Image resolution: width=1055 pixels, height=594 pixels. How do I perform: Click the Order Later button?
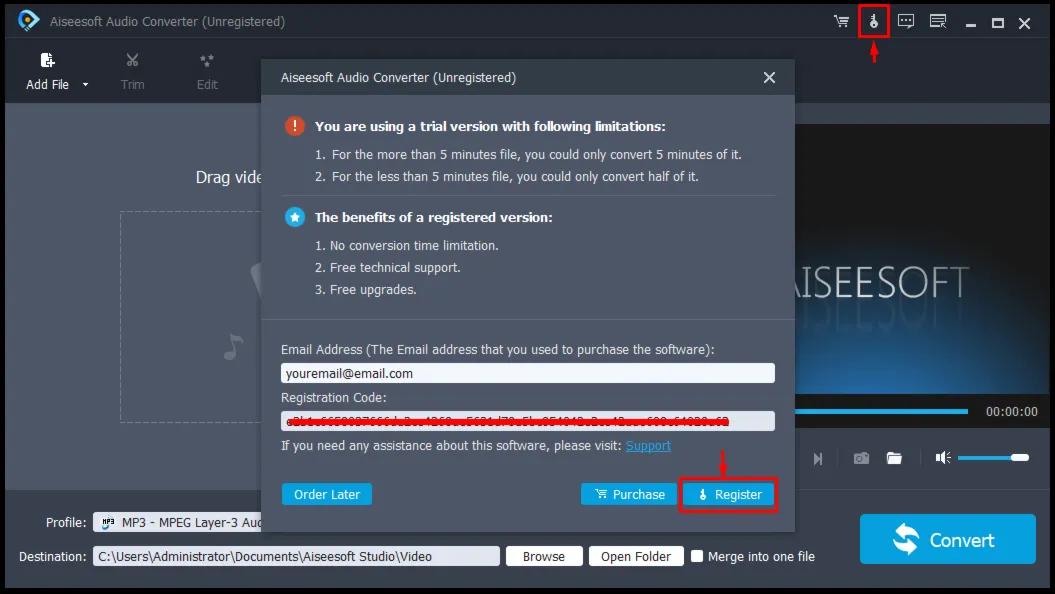click(326, 494)
